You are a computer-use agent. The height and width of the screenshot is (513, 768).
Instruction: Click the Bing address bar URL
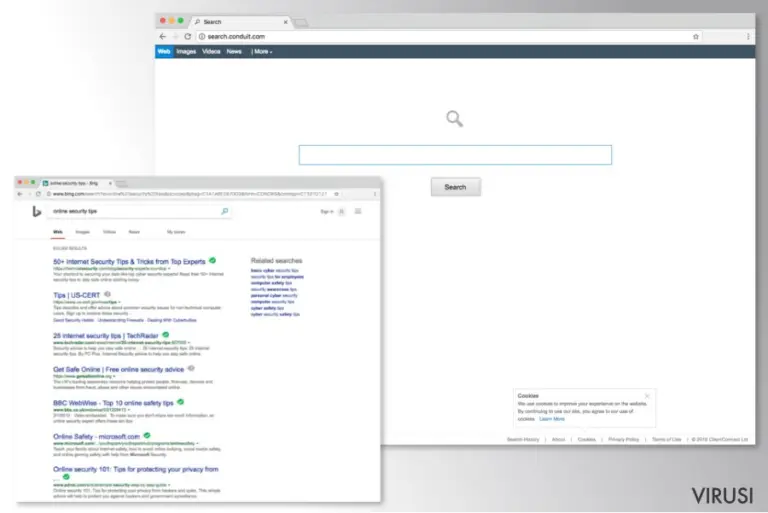190,194
